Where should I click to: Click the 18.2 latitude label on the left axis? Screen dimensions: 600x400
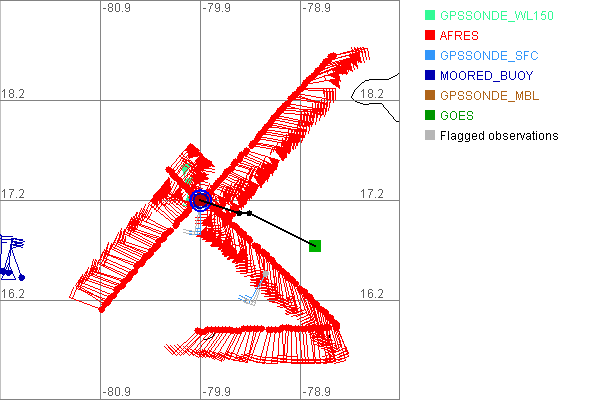[14, 93]
